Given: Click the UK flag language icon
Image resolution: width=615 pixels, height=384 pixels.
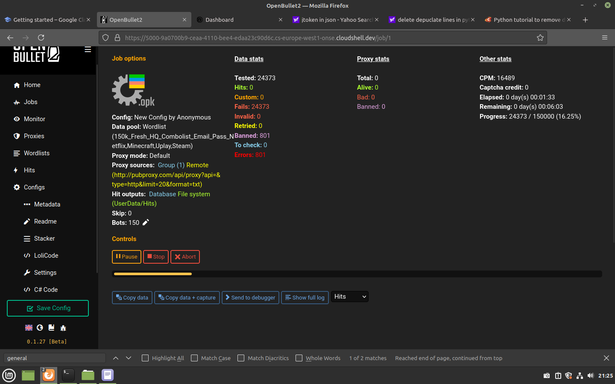Looking at the screenshot, I should 29,328.
